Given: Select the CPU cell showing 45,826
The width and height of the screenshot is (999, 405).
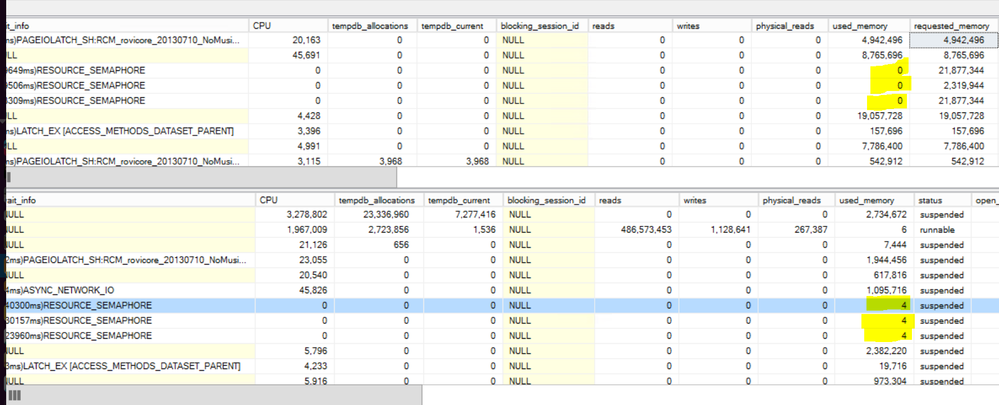Looking at the screenshot, I should tap(294, 290).
